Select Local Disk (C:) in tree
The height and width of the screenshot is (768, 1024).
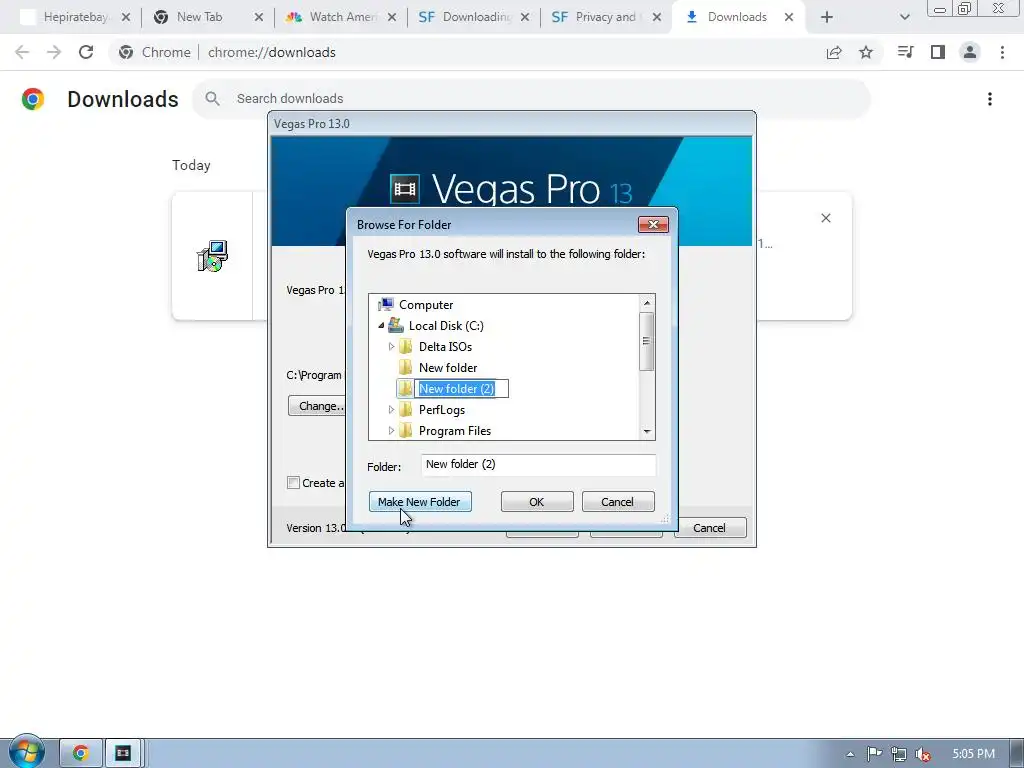click(446, 326)
